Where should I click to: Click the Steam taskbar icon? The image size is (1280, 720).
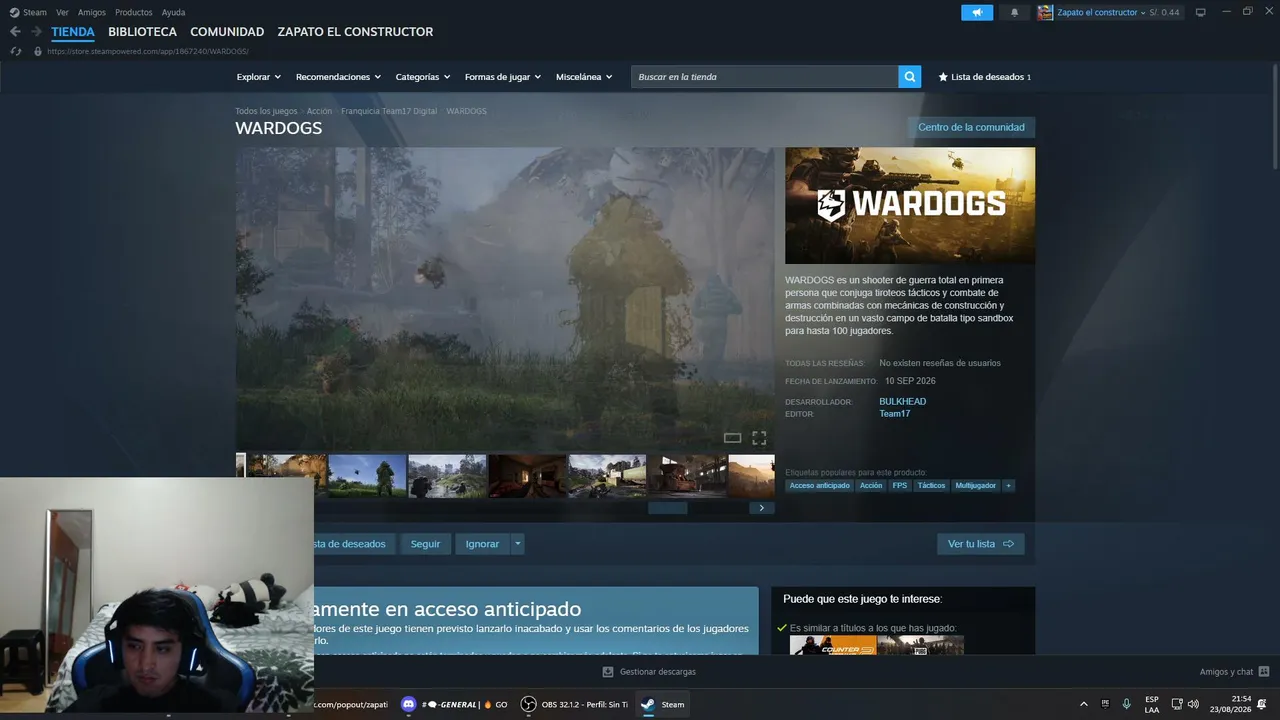(648, 704)
